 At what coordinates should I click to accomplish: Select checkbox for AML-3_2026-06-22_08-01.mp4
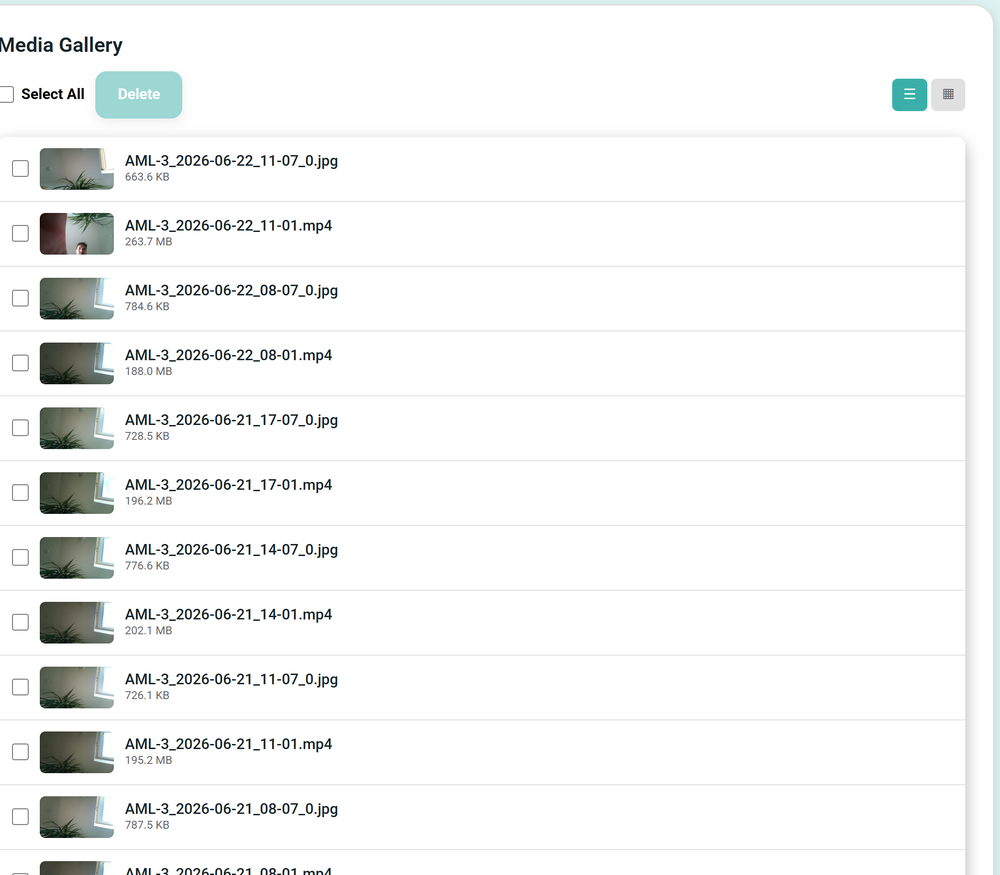point(20,363)
